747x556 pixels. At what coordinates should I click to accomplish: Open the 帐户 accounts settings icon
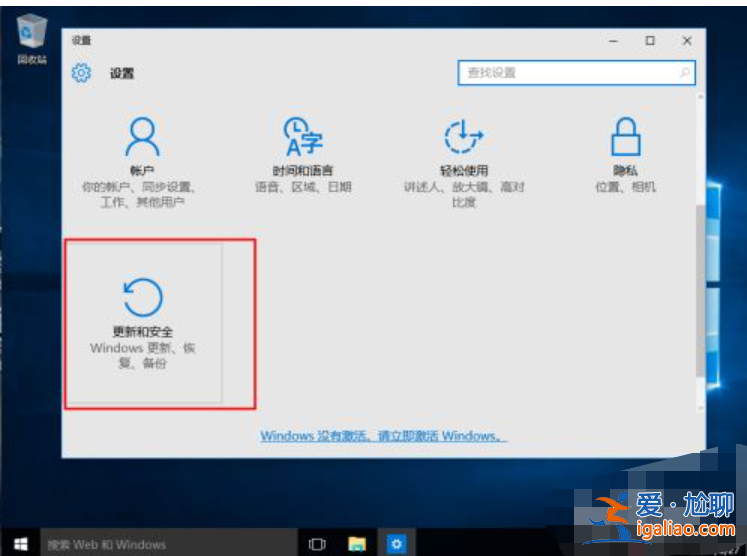[142, 137]
